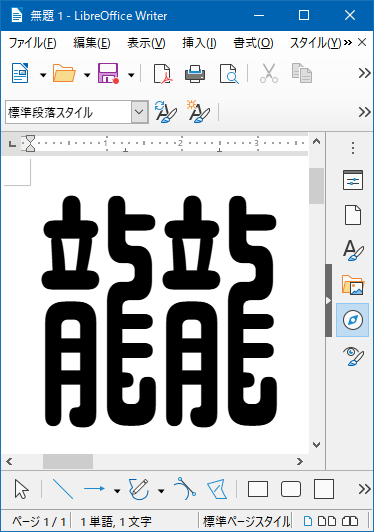Viewport: 374px width, 532px height.
Task: Select the Polygon drawing tool
Action: (x=217, y=489)
